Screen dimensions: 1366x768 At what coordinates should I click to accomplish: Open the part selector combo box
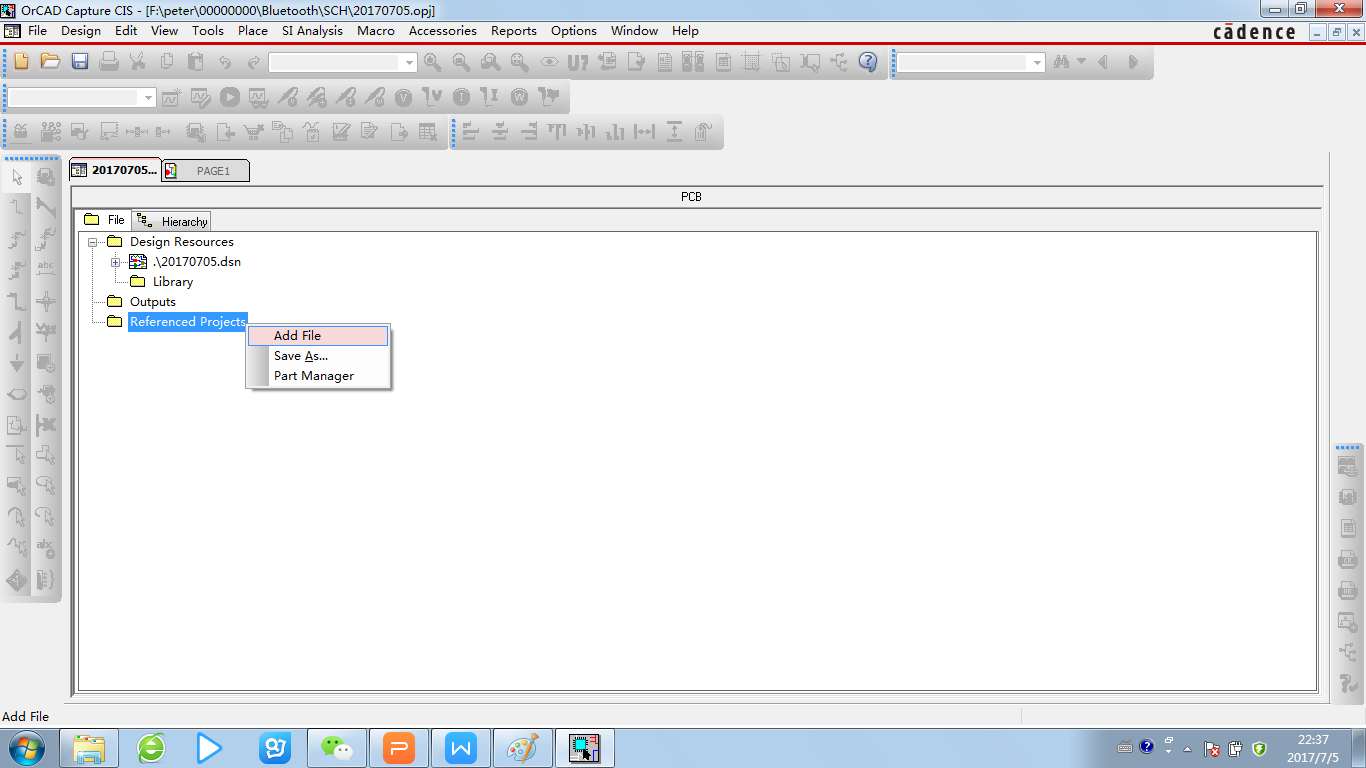pos(343,62)
